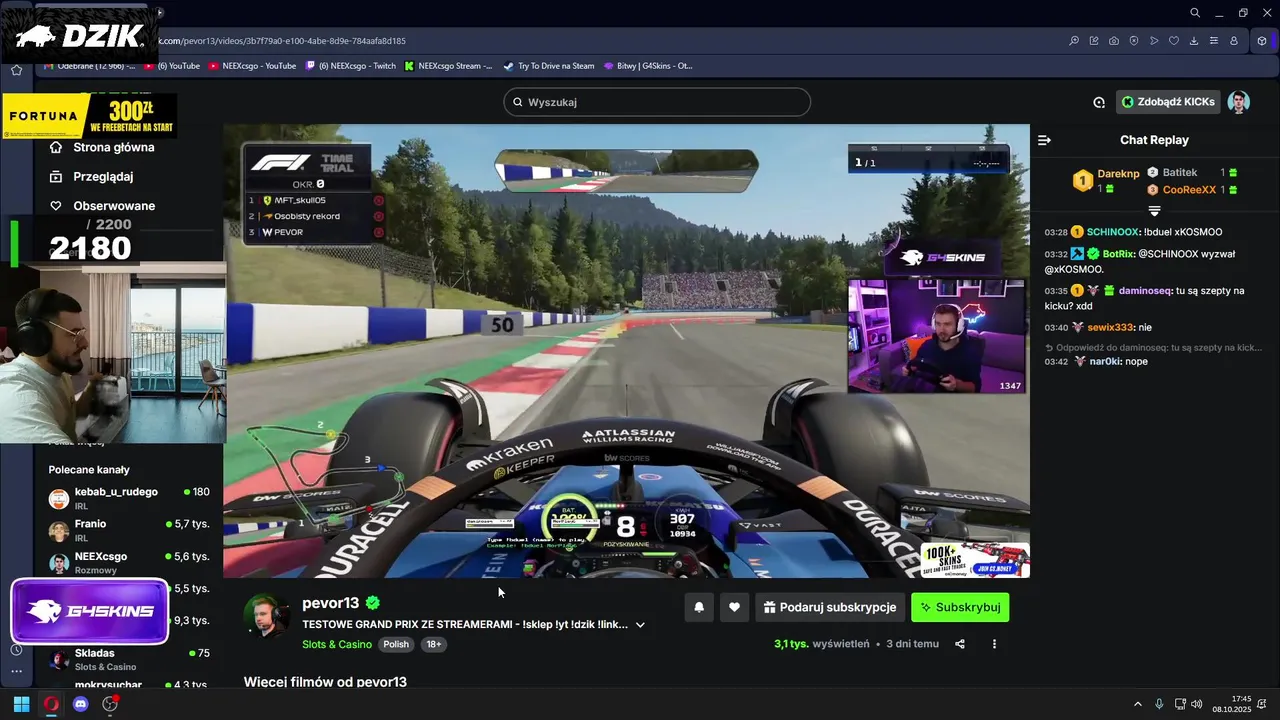Viewport: 1280px width, 720px height.
Task: Open Obserwowane in the sidebar
Action: point(114,206)
